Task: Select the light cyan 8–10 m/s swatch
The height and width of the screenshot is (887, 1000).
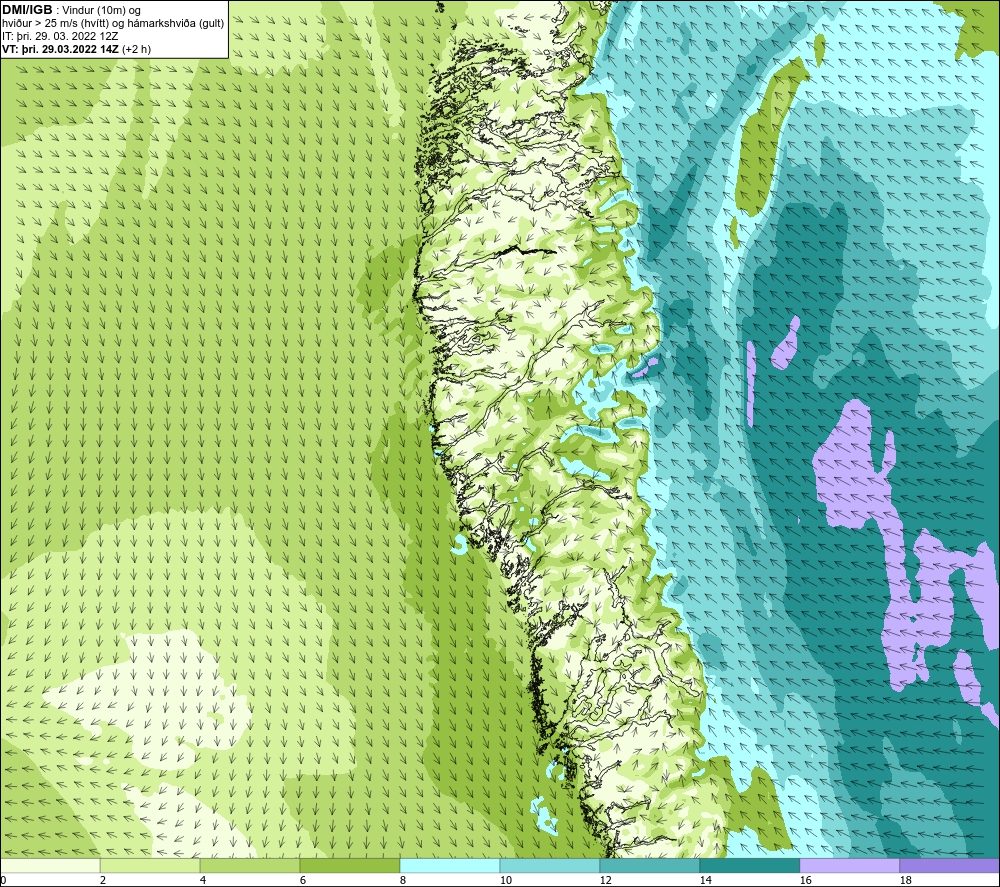Action: point(450,865)
